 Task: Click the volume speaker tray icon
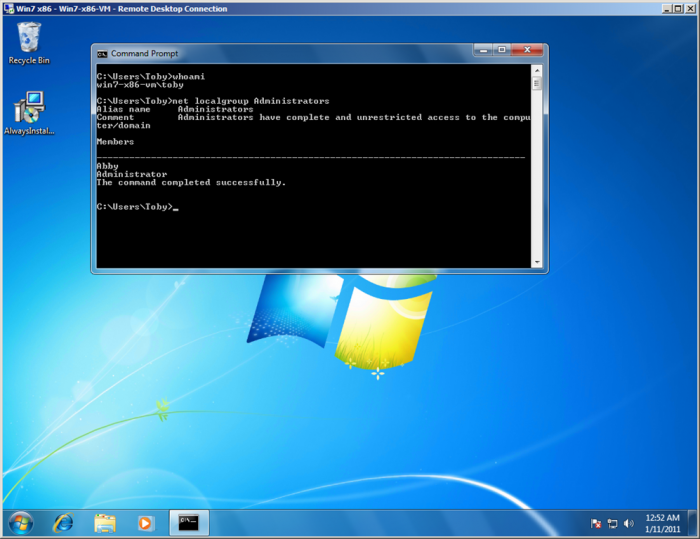[629, 523]
